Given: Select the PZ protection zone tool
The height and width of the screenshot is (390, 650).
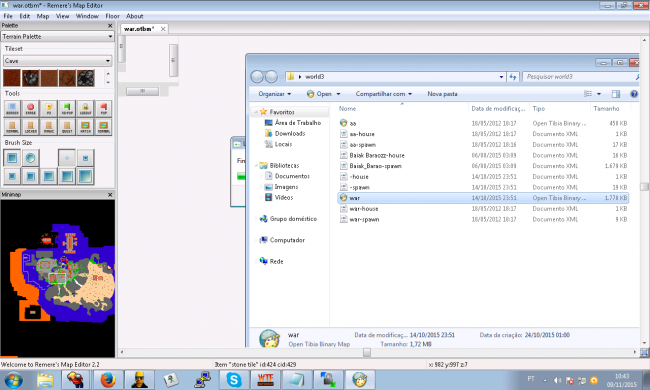Looking at the screenshot, I should tap(49, 109).
